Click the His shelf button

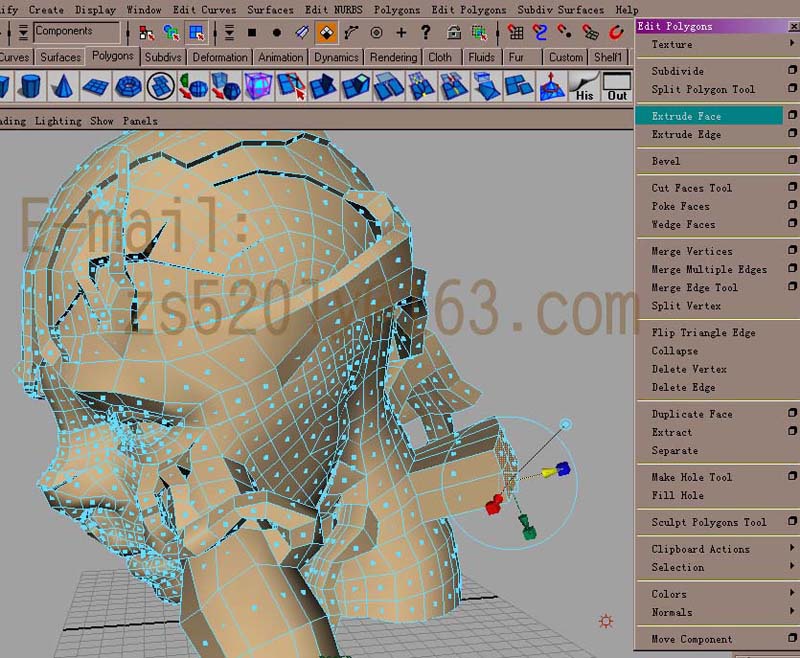point(584,86)
